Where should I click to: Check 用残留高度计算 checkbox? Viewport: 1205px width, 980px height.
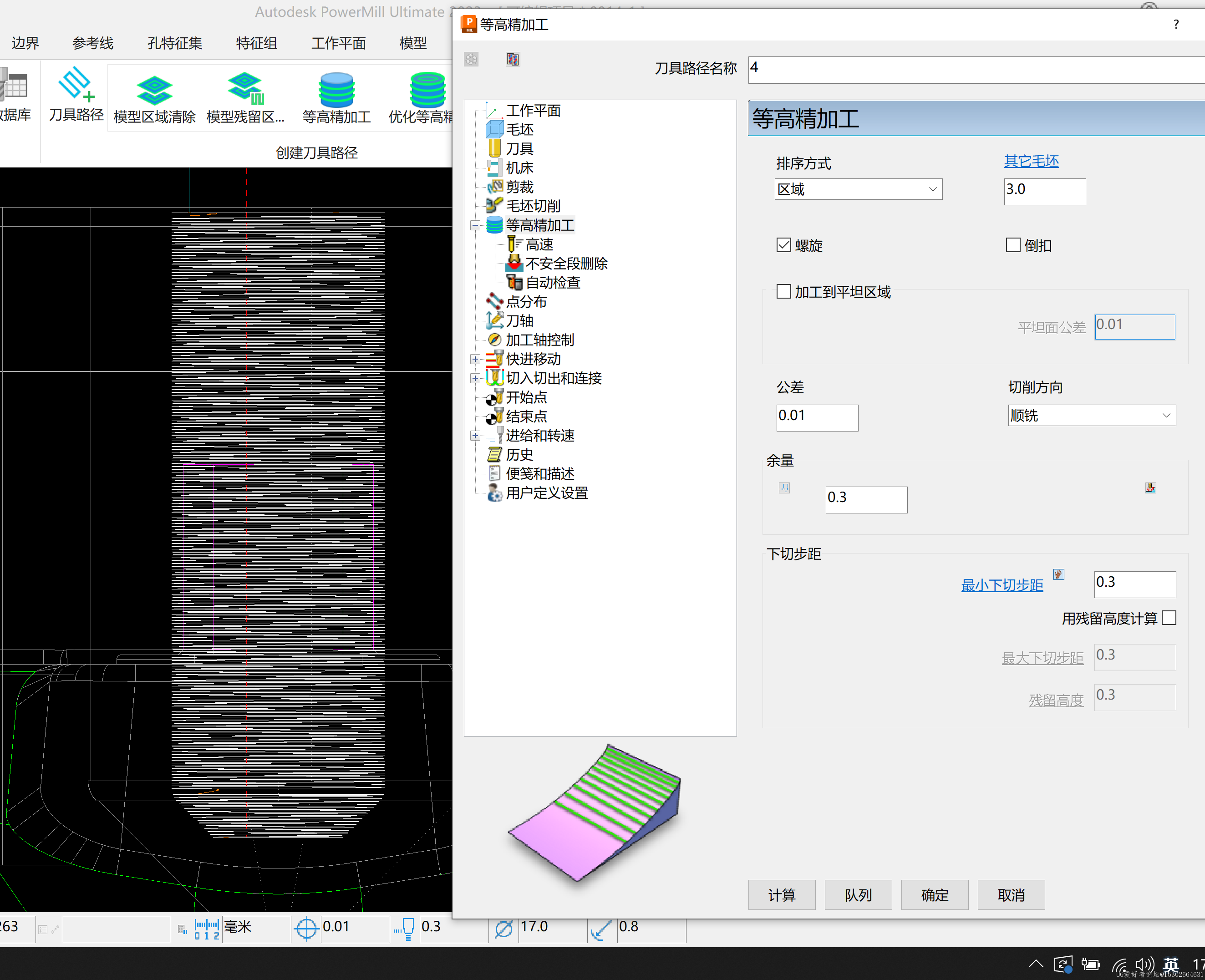coord(1169,618)
